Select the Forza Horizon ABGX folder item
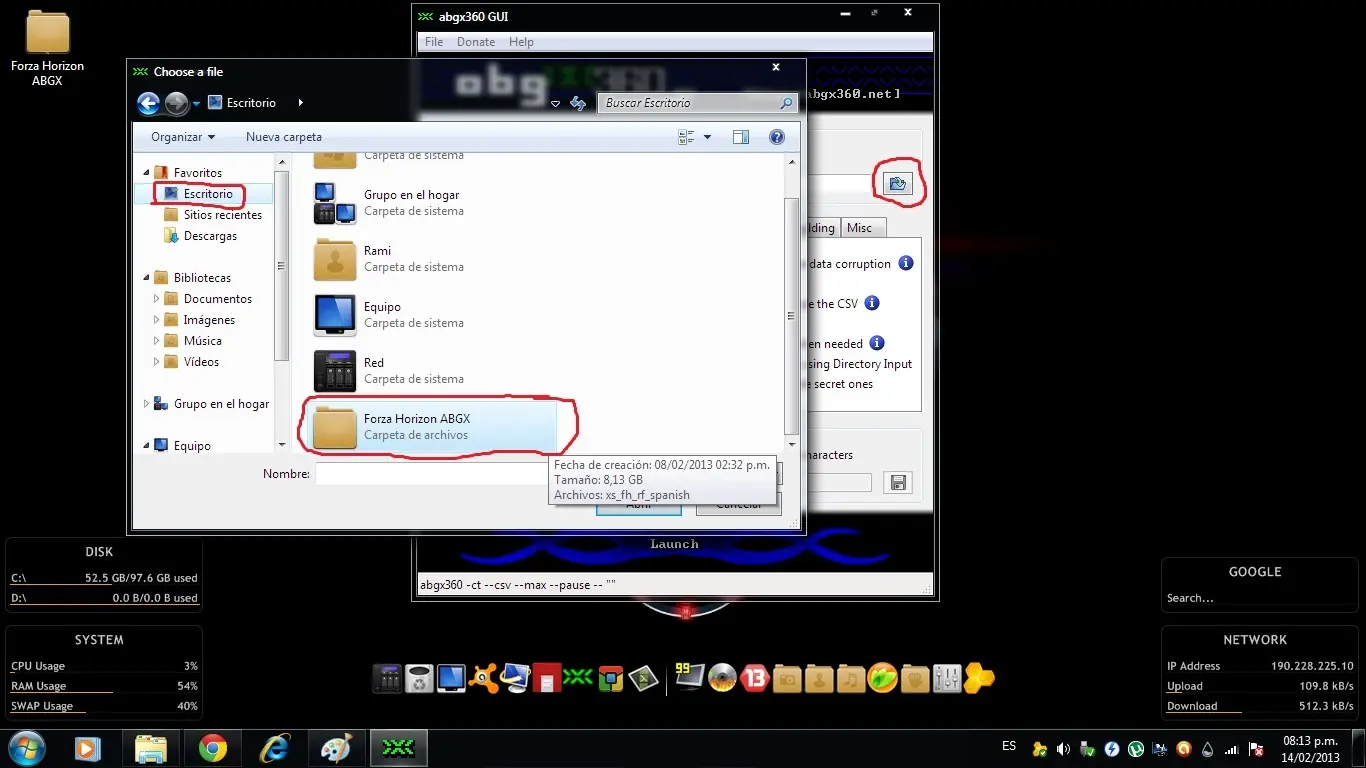Image resolution: width=1366 pixels, height=768 pixels. 431,427
